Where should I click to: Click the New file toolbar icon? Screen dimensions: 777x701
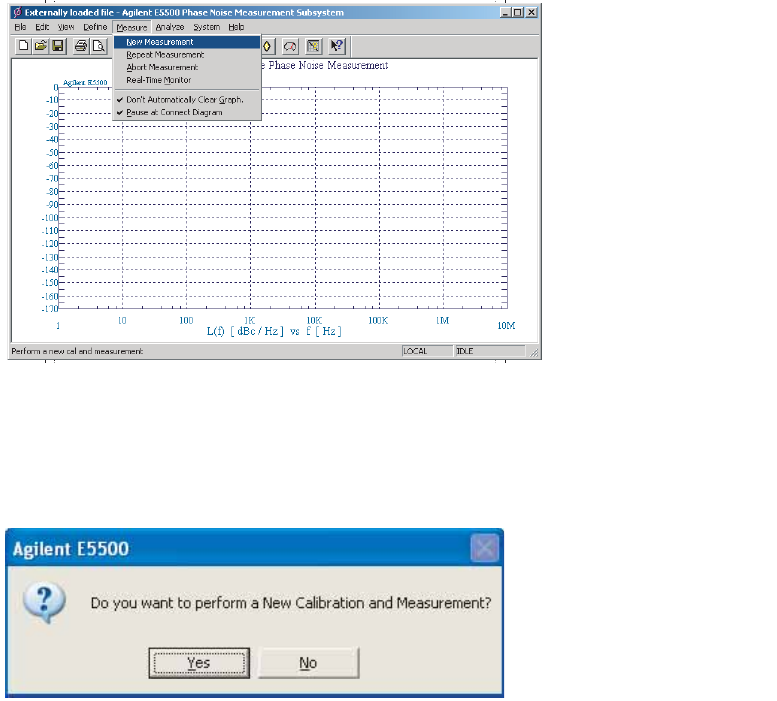23,46
